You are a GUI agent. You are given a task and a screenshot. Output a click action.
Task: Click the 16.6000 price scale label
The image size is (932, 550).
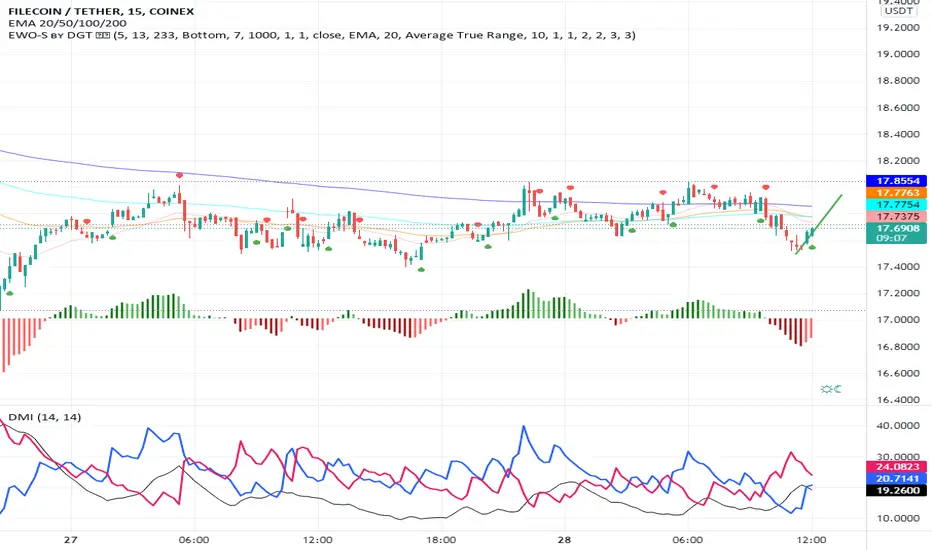click(x=898, y=373)
